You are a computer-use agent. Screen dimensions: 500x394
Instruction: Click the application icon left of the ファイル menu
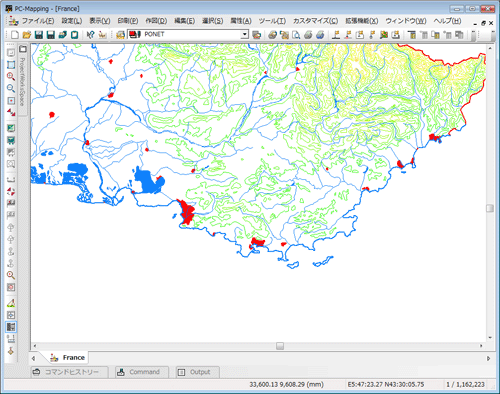(x=14, y=21)
